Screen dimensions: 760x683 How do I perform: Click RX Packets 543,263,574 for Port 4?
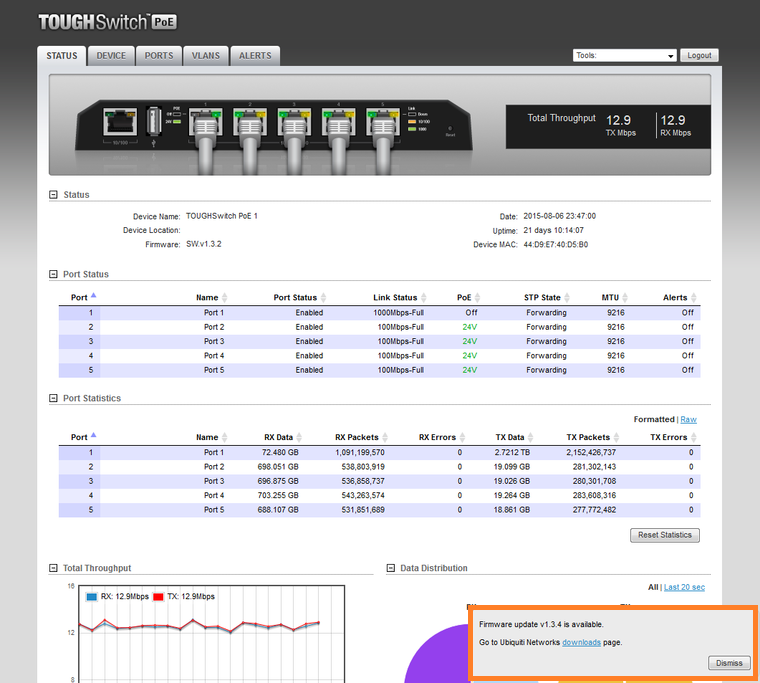coord(363,495)
